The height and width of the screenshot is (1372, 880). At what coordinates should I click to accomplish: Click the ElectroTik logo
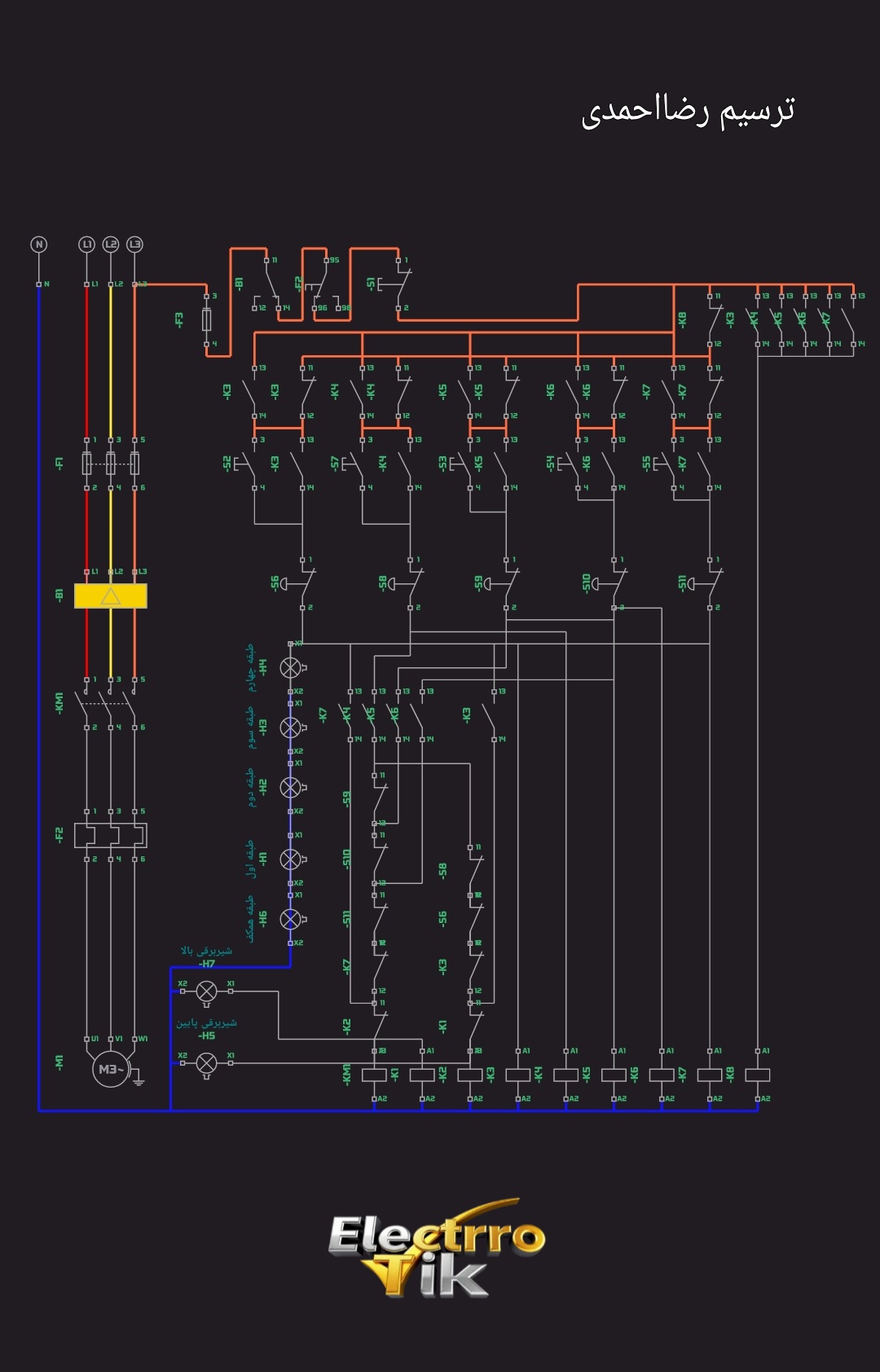(x=436, y=1248)
